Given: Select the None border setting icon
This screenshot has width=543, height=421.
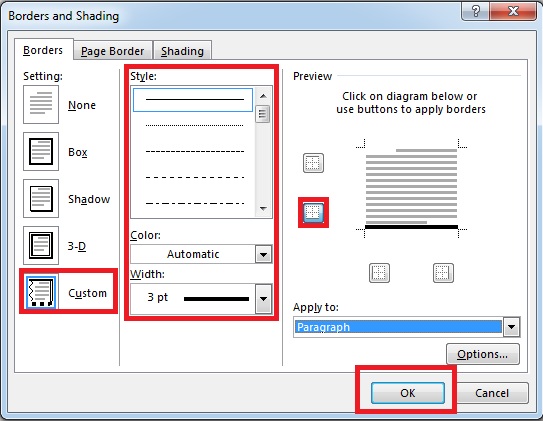Looking at the screenshot, I should point(41,105).
